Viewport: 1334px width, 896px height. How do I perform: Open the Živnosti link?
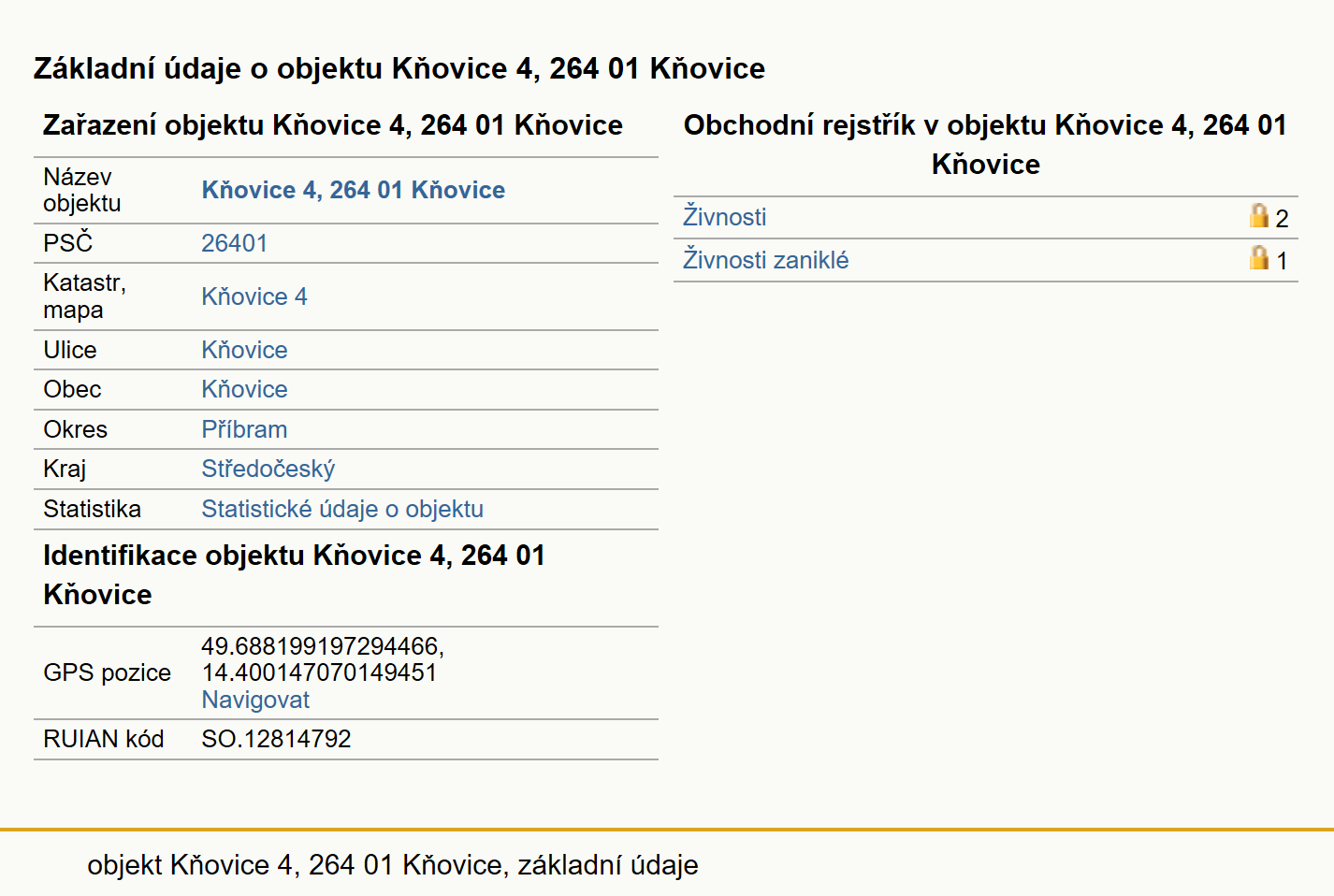point(724,217)
